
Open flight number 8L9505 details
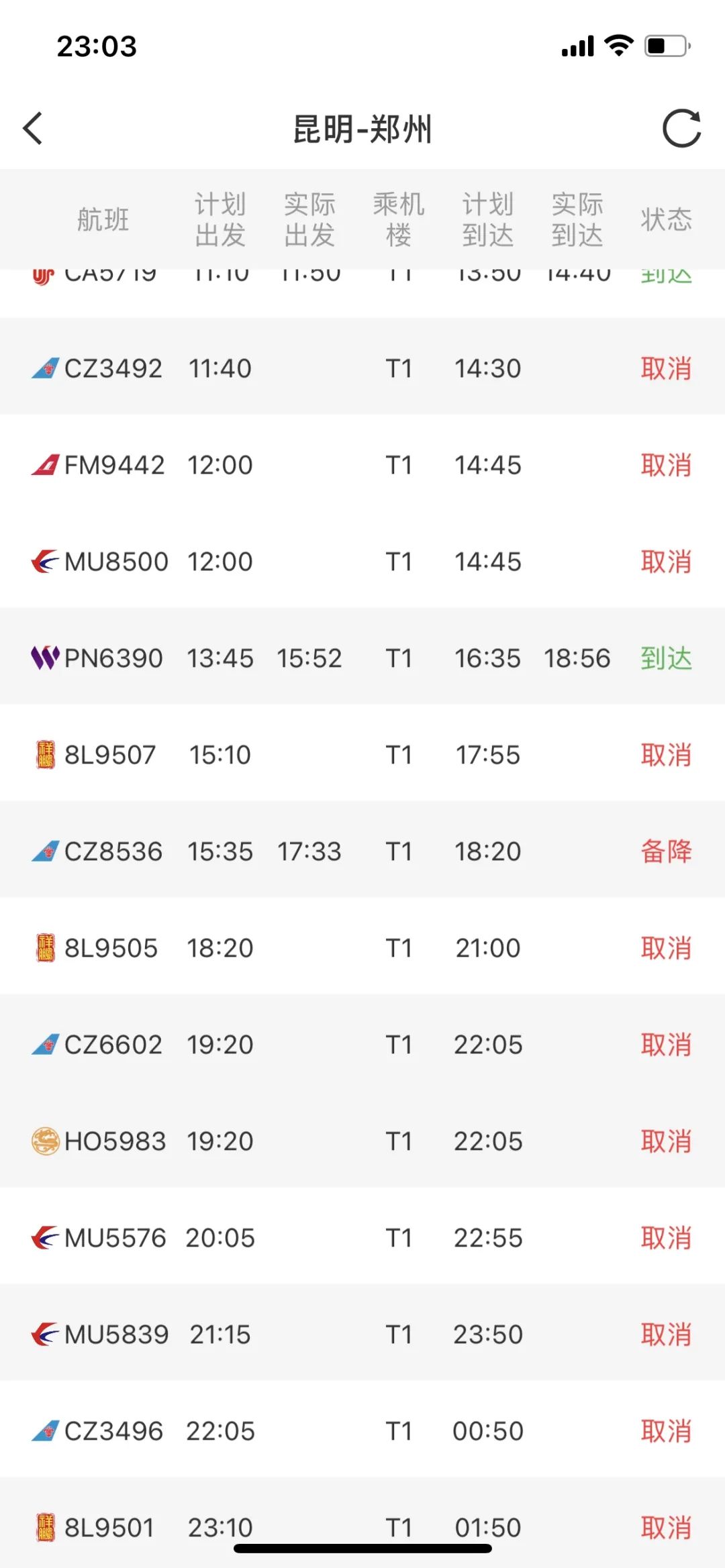111,948
